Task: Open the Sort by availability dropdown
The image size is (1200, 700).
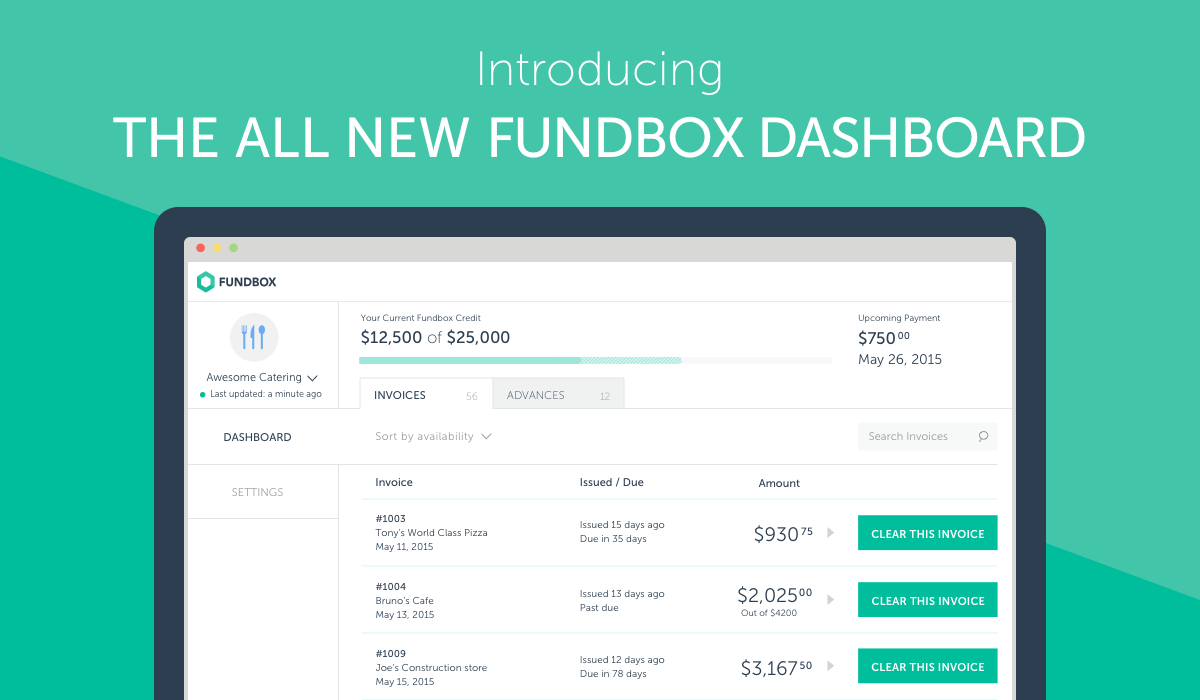Action: tap(433, 436)
